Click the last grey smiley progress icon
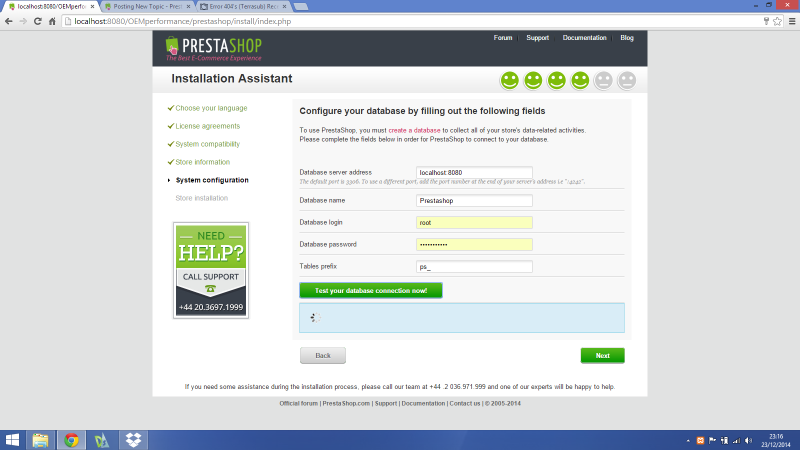This screenshot has width=800, height=450. click(x=627, y=80)
